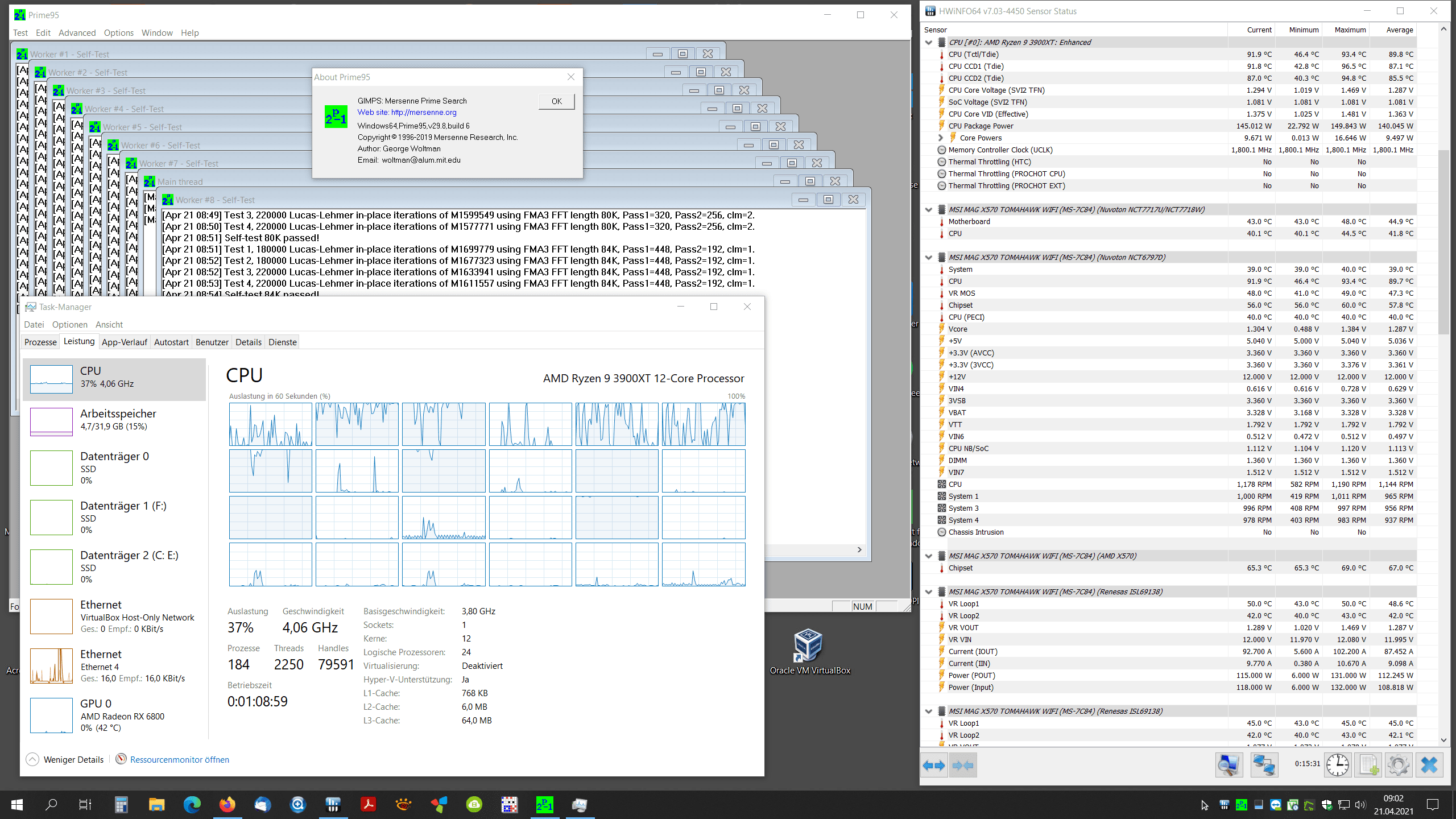Switch to Dienste tab
This screenshot has height=819, width=1456.
tap(283, 342)
